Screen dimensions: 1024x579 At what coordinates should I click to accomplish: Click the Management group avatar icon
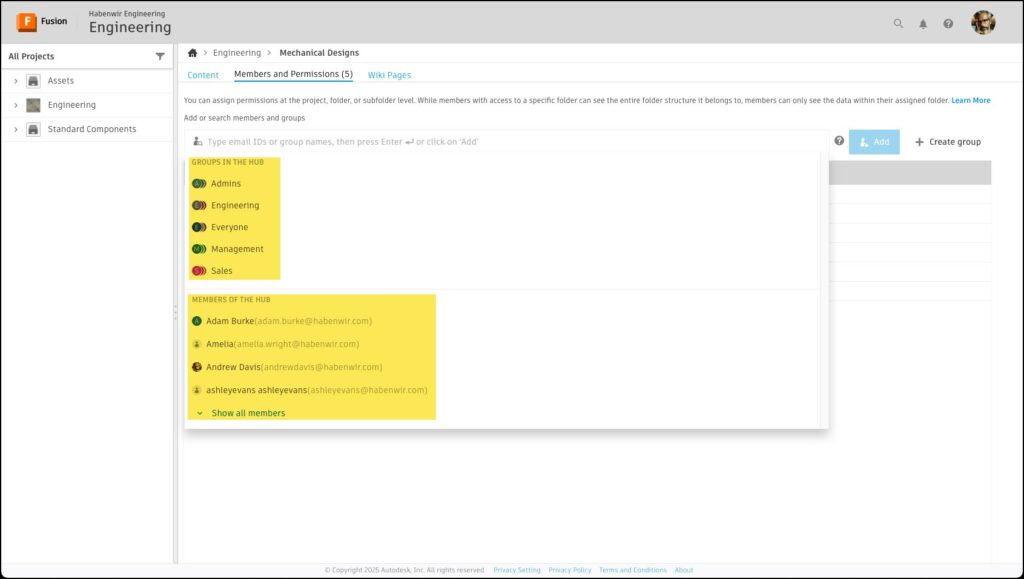[x=199, y=249]
